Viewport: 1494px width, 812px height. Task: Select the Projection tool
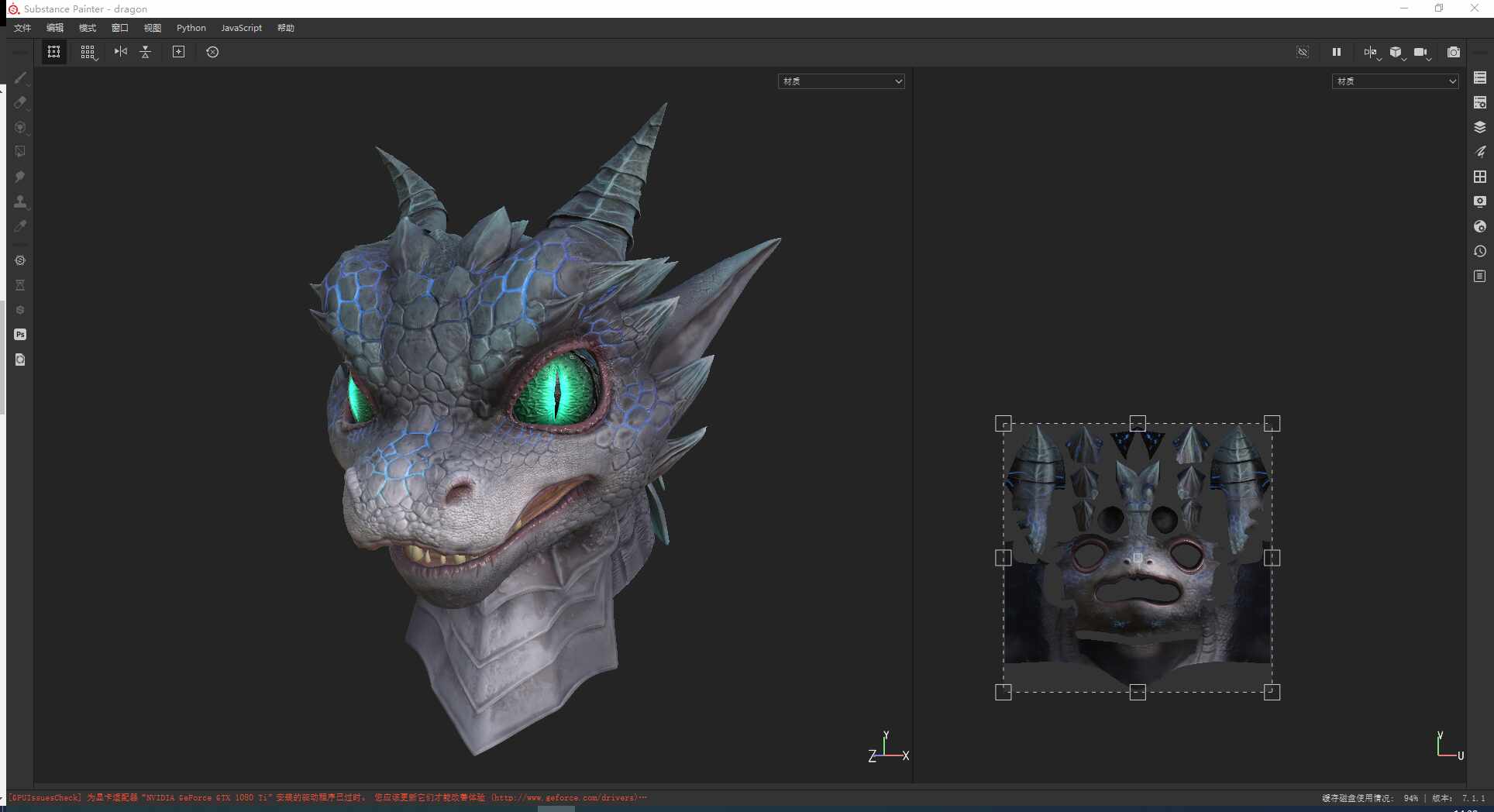click(x=21, y=128)
